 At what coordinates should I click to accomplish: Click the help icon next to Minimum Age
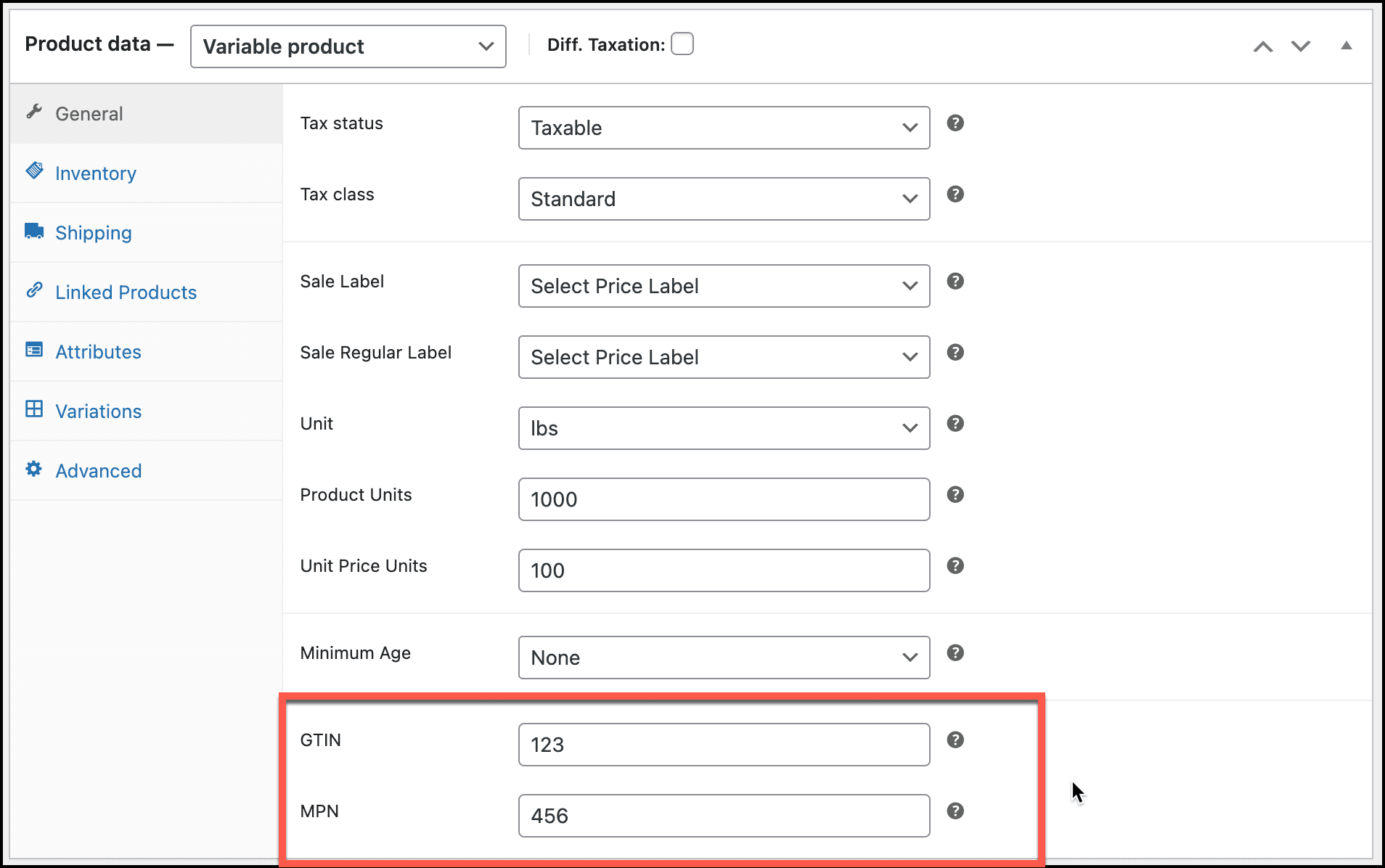coord(955,653)
